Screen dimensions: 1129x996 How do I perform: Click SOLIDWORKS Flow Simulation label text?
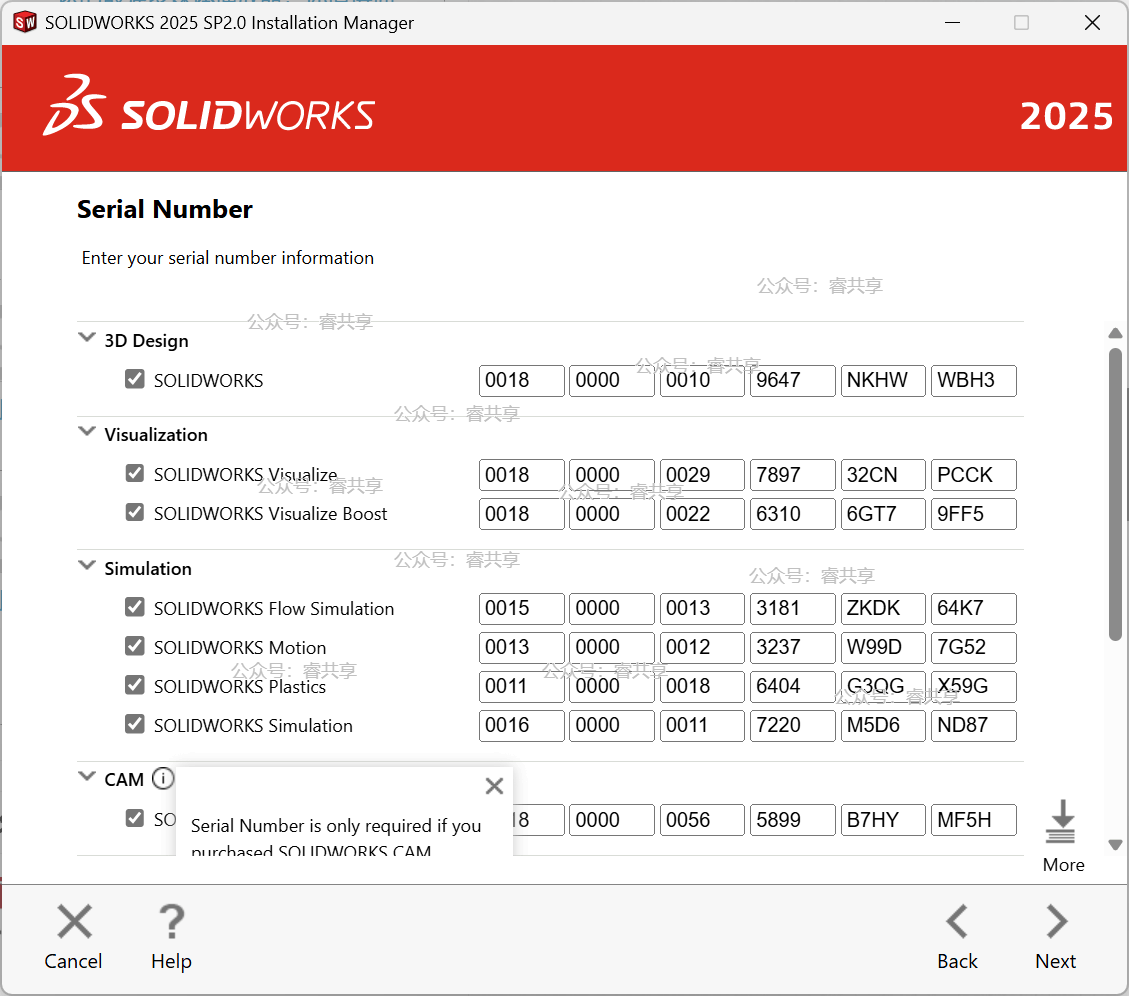pos(274,609)
